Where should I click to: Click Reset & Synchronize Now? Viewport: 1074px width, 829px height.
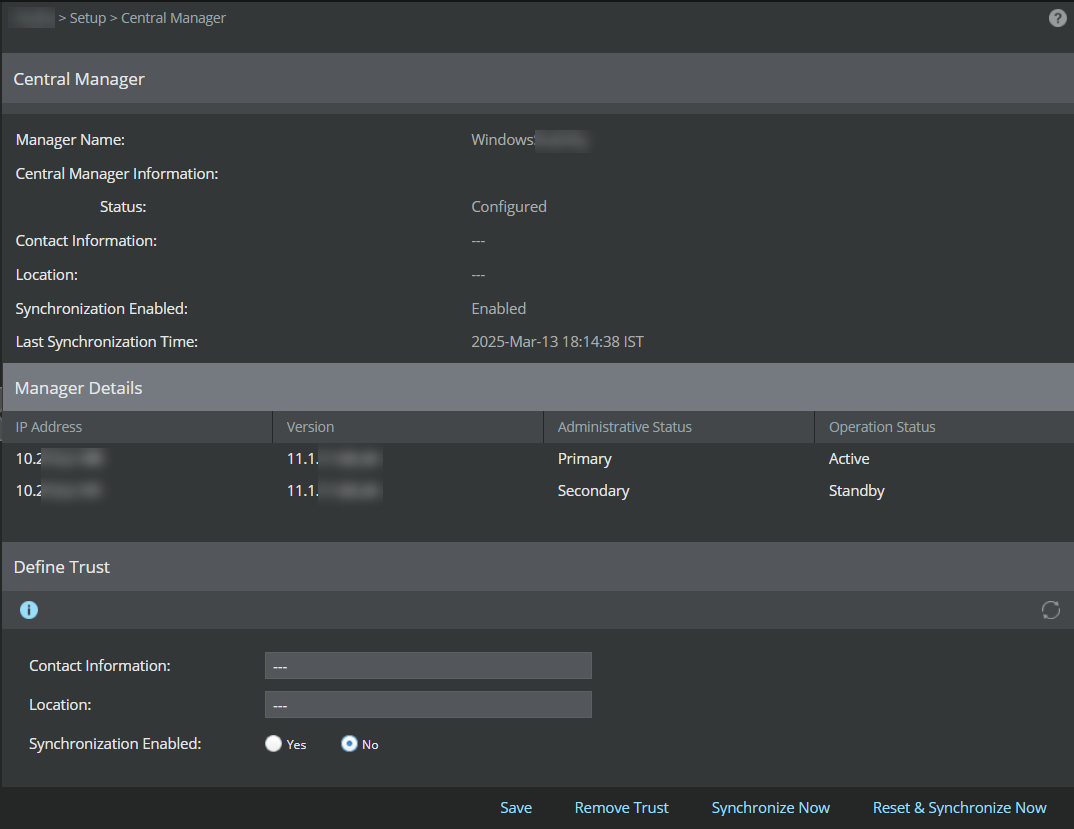[x=960, y=808]
